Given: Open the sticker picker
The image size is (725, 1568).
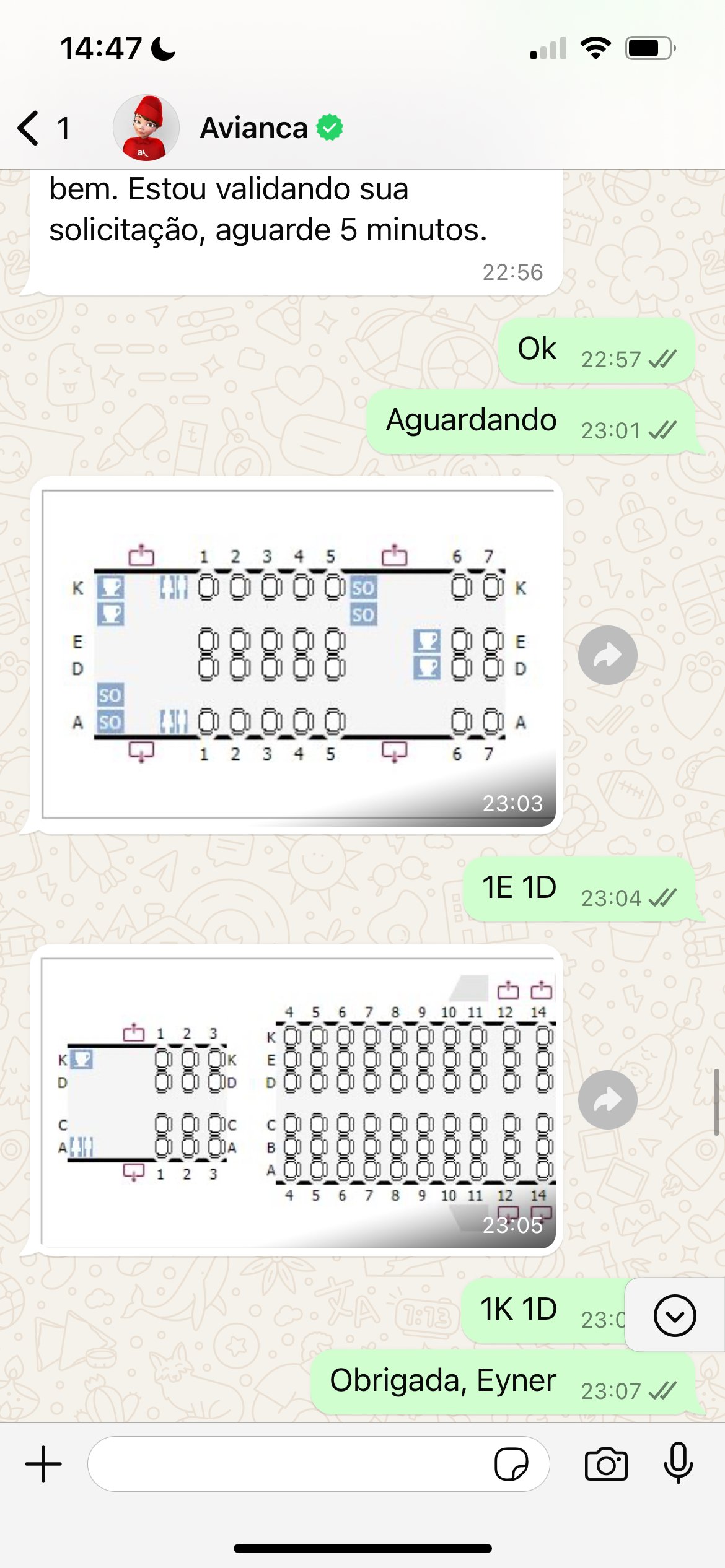Looking at the screenshot, I should [x=511, y=1464].
